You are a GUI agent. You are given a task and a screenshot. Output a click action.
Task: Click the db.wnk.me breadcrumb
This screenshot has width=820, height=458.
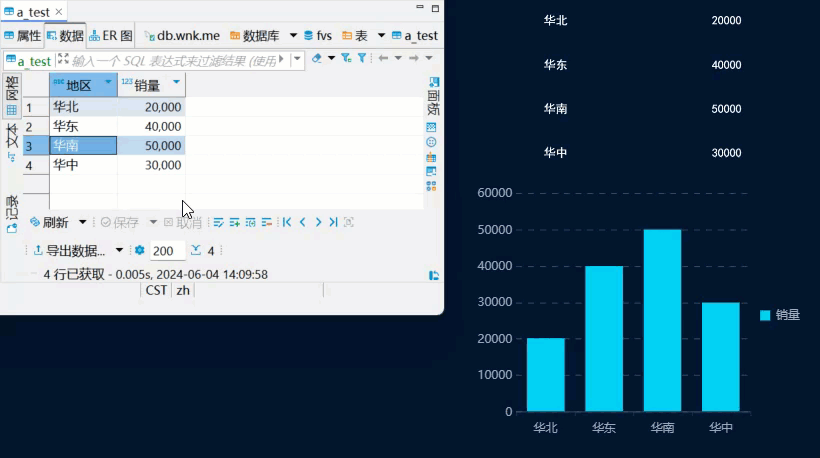[182, 36]
